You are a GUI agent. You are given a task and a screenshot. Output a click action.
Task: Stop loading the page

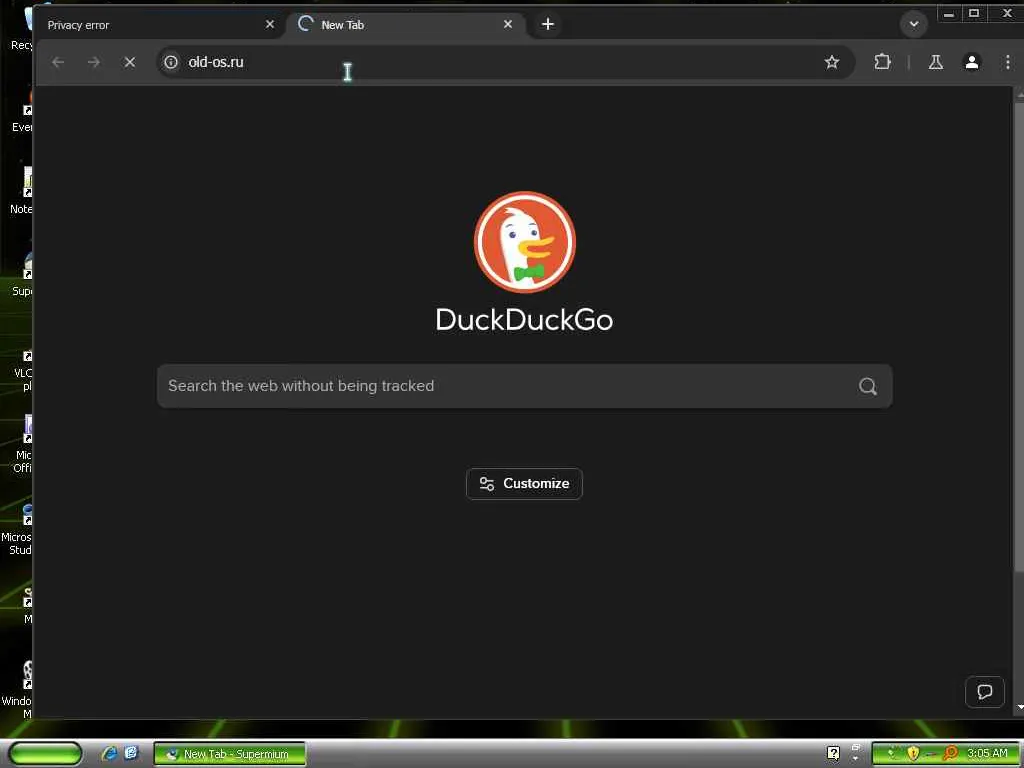point(130,62)
